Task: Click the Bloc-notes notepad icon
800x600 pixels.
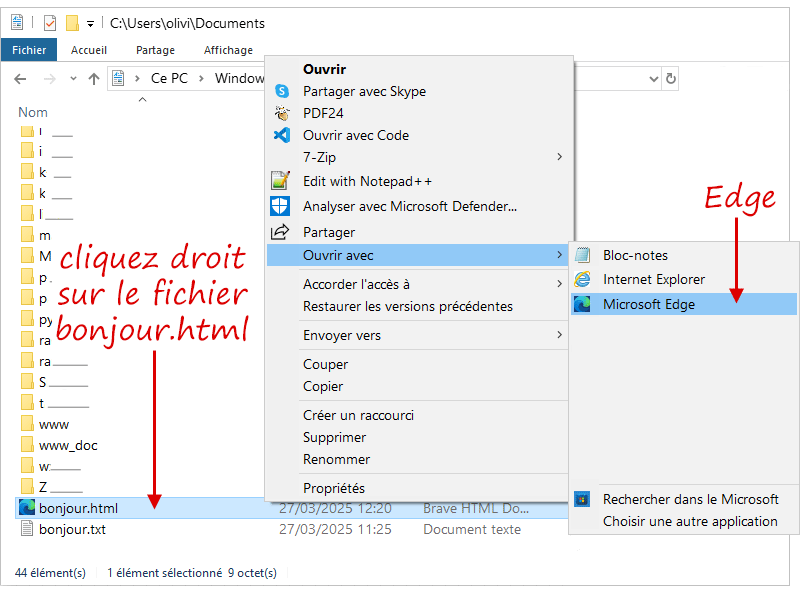Action: coord(582,255)
